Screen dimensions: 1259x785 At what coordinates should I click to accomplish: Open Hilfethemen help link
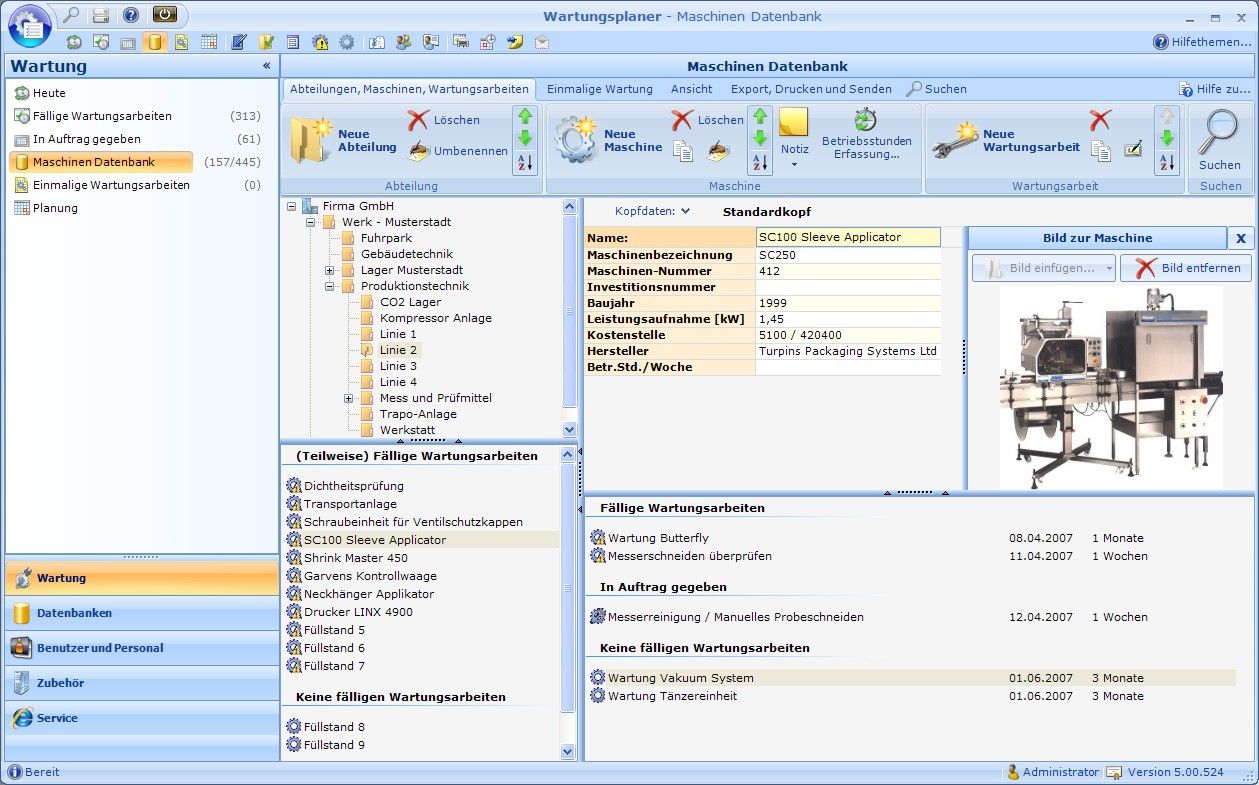pos(1201,42)
